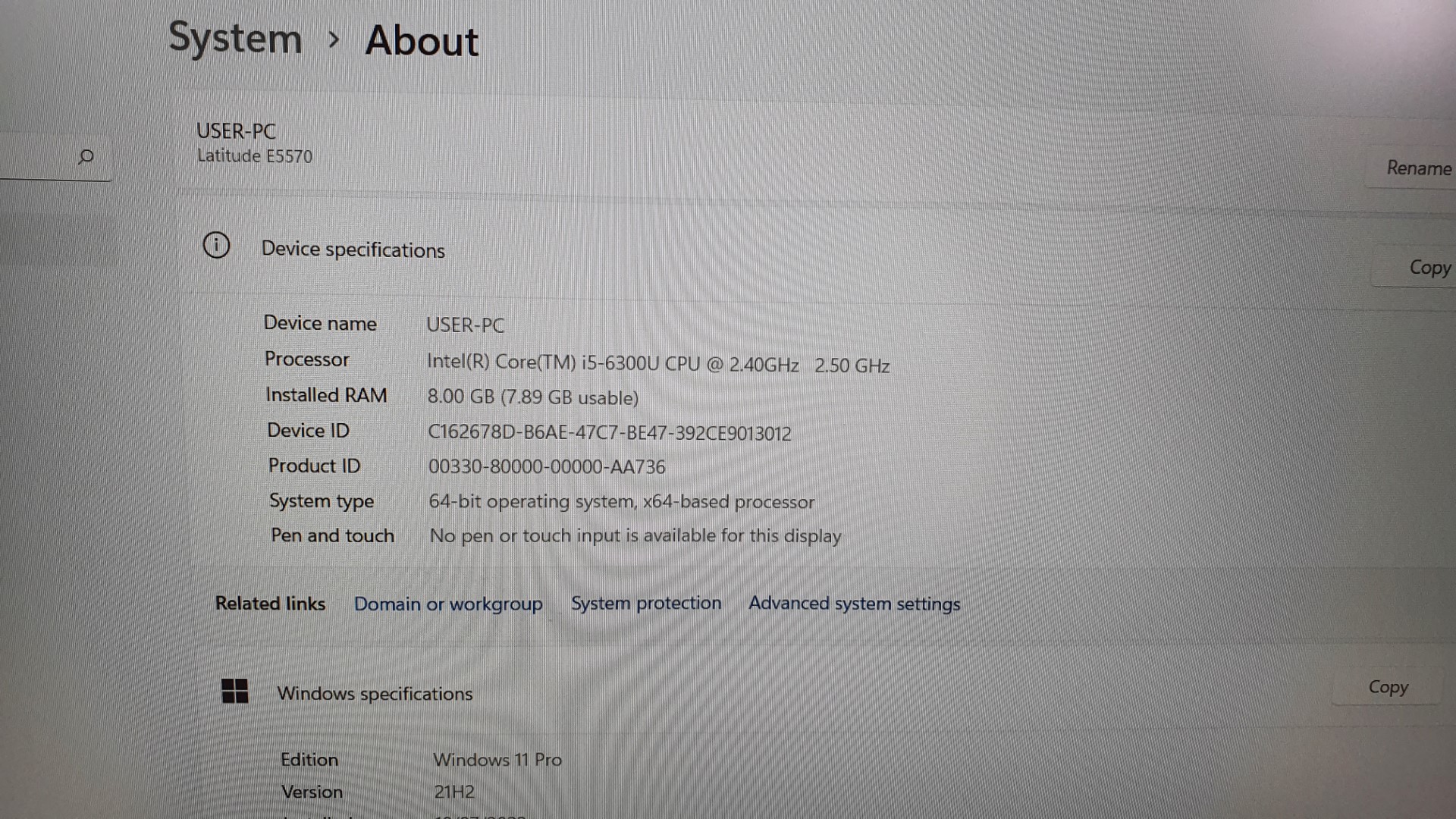Click the System type label
1456x819 pixels.
[x=322, y=501]
